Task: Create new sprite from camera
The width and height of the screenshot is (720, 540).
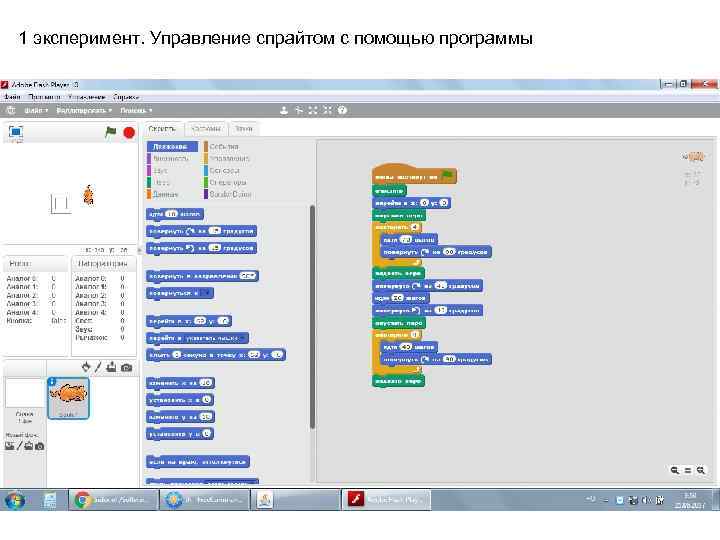Action: tap(126, 367)
